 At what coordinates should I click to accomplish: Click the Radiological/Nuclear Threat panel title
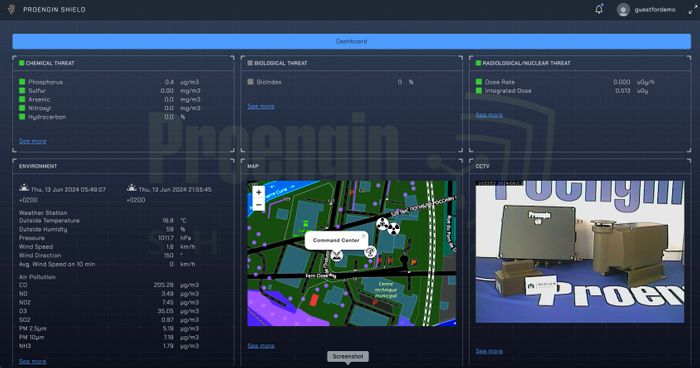[526, 63]
